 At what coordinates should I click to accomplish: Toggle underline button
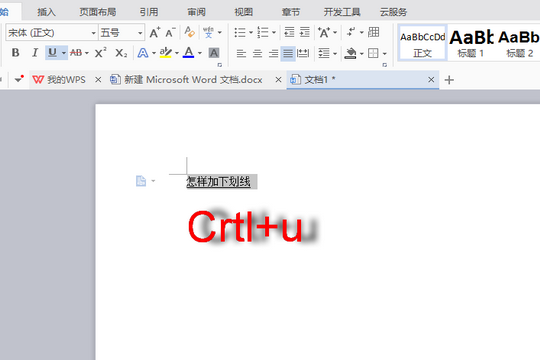[x=52, y=53]
